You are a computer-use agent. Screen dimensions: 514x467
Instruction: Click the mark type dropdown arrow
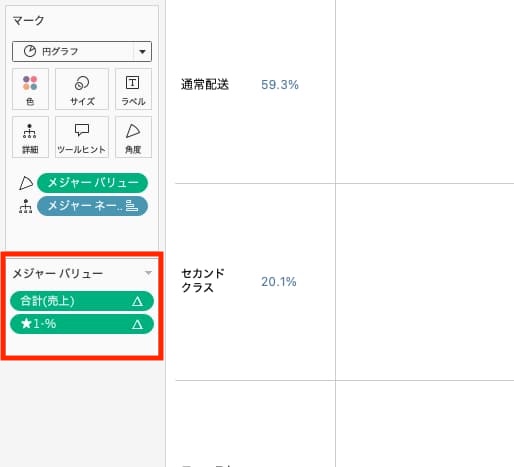(x=142, y=52)
